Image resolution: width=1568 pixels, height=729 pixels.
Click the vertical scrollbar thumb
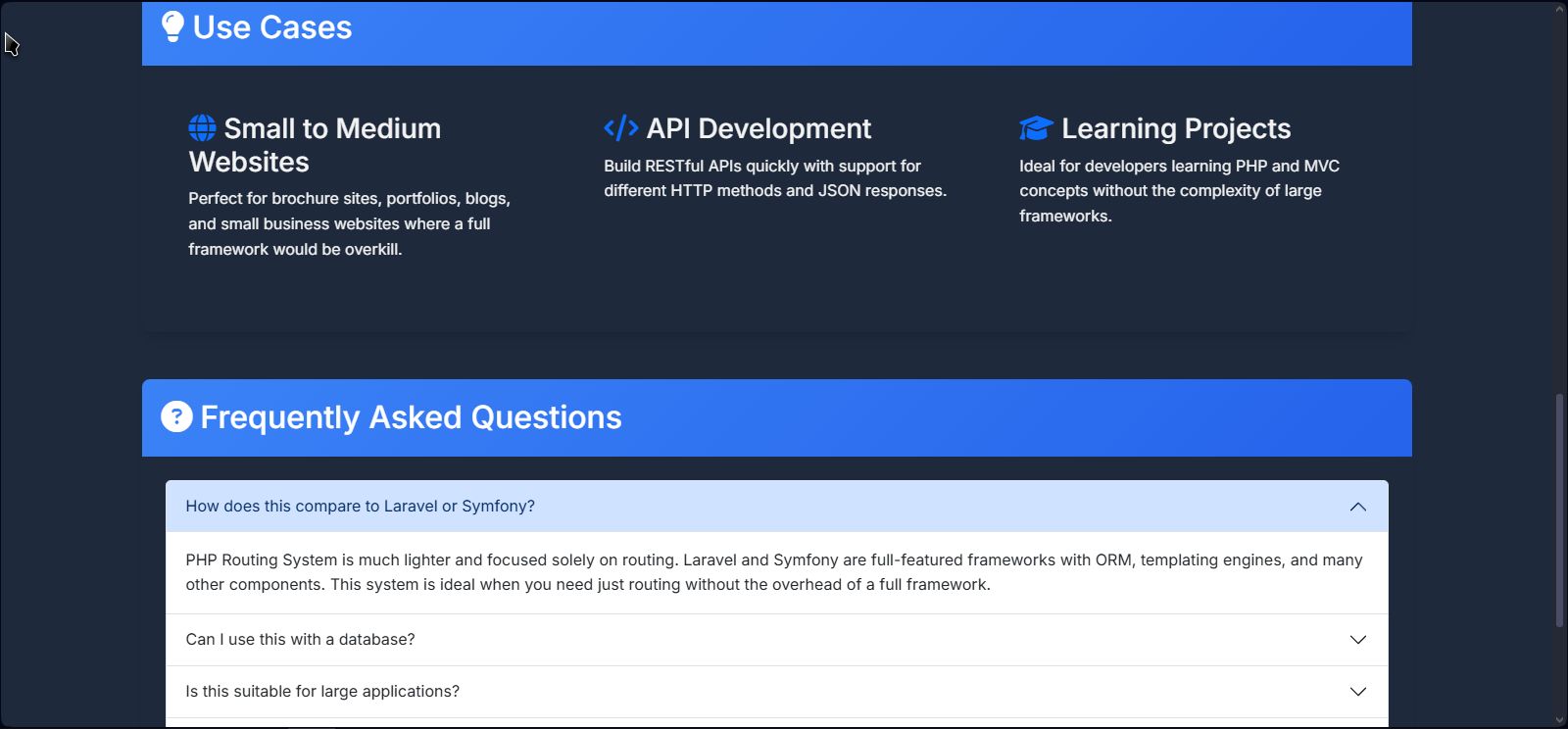(1559, 510)
